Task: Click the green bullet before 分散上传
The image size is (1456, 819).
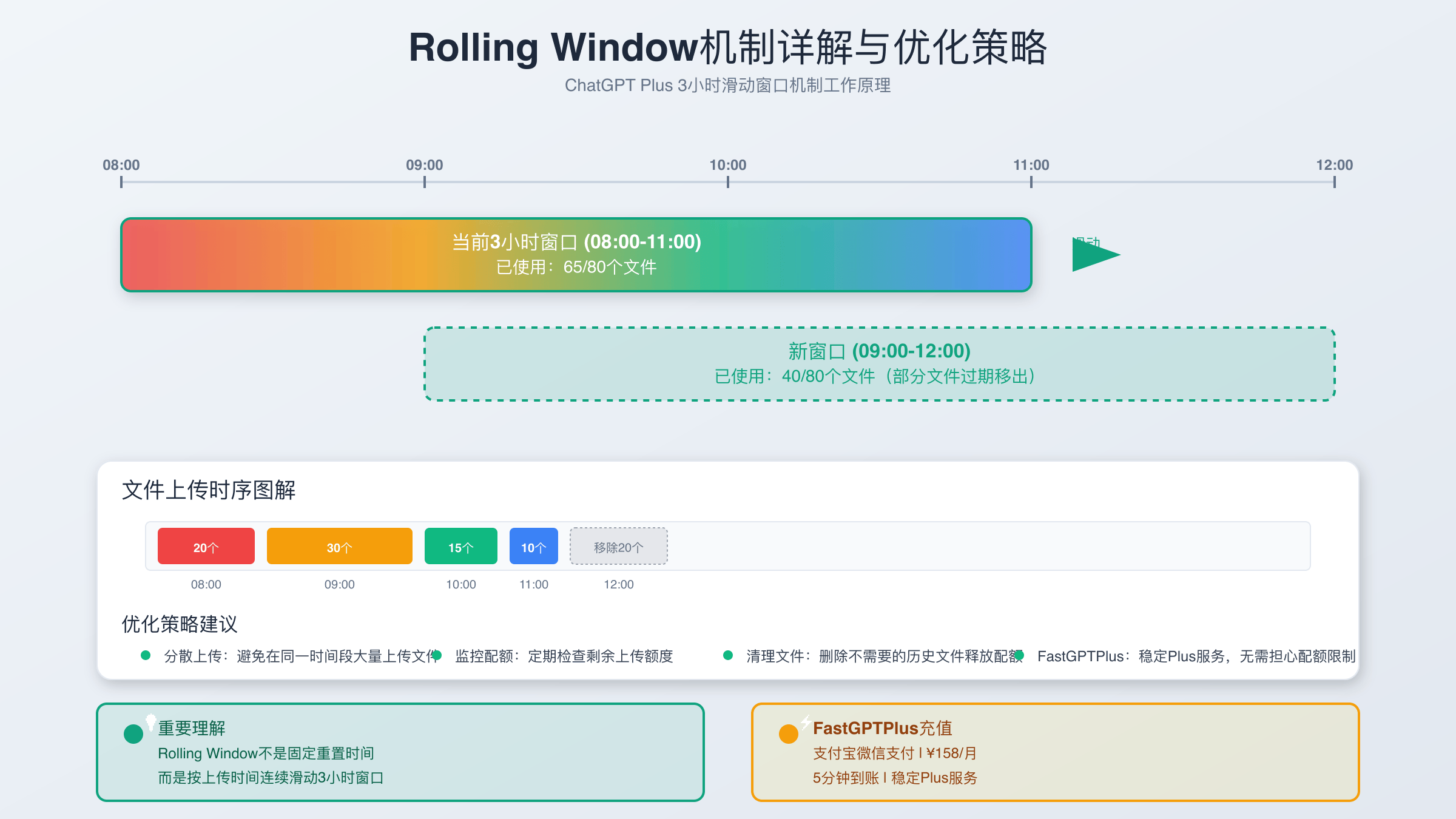Action: 146,655
